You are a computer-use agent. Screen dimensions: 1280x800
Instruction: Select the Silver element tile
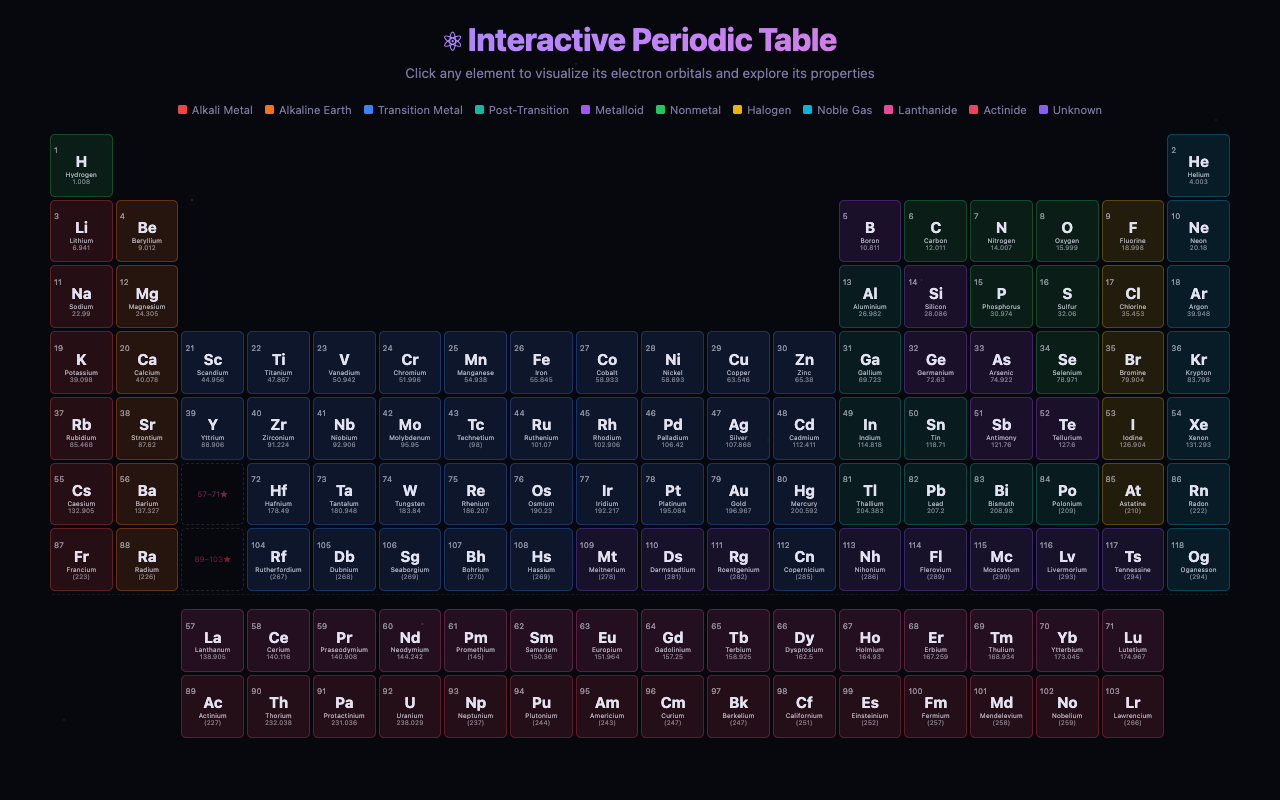point(738,428)
